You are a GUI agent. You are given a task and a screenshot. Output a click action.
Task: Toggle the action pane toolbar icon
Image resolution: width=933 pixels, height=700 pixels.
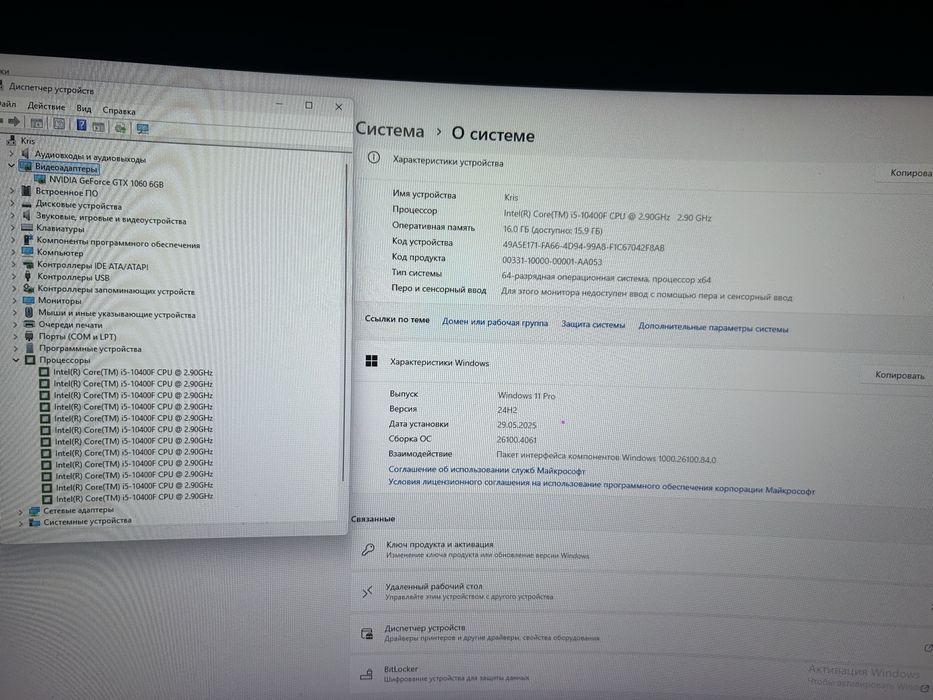pos(98,126)
